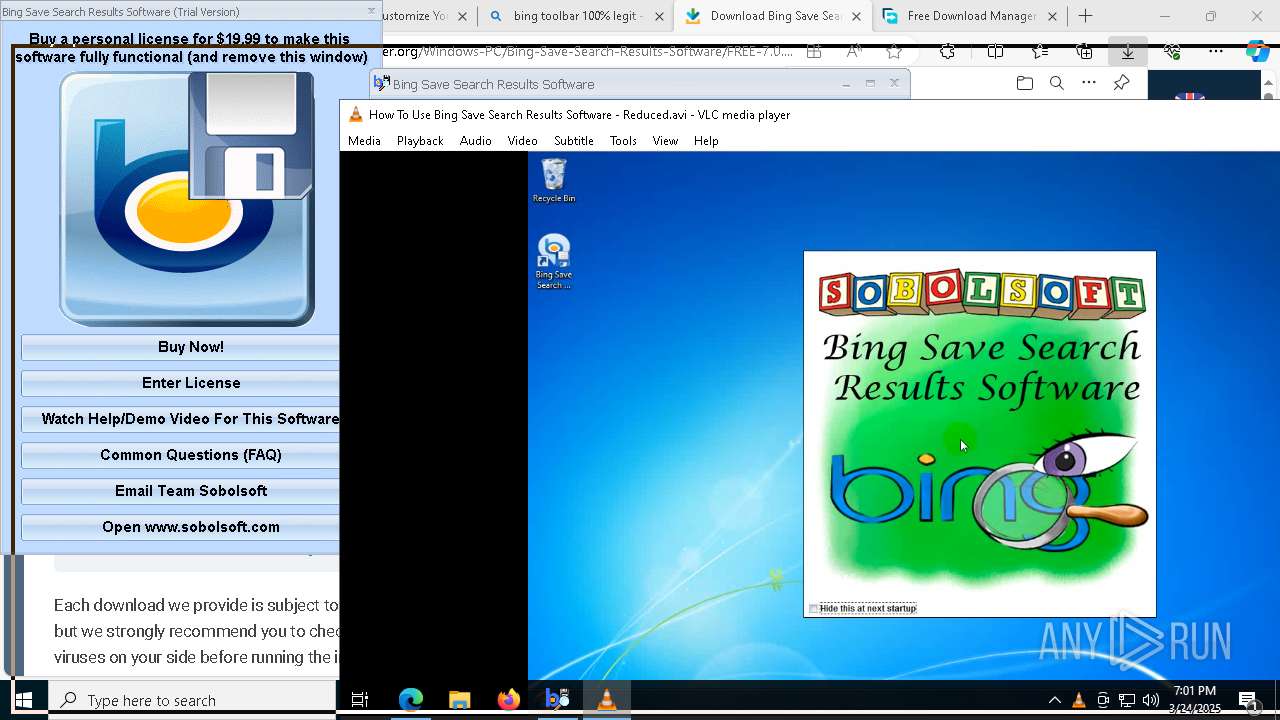
Task: Switch to the bing toolbar 100% legit tab
Action: [575, 16]
